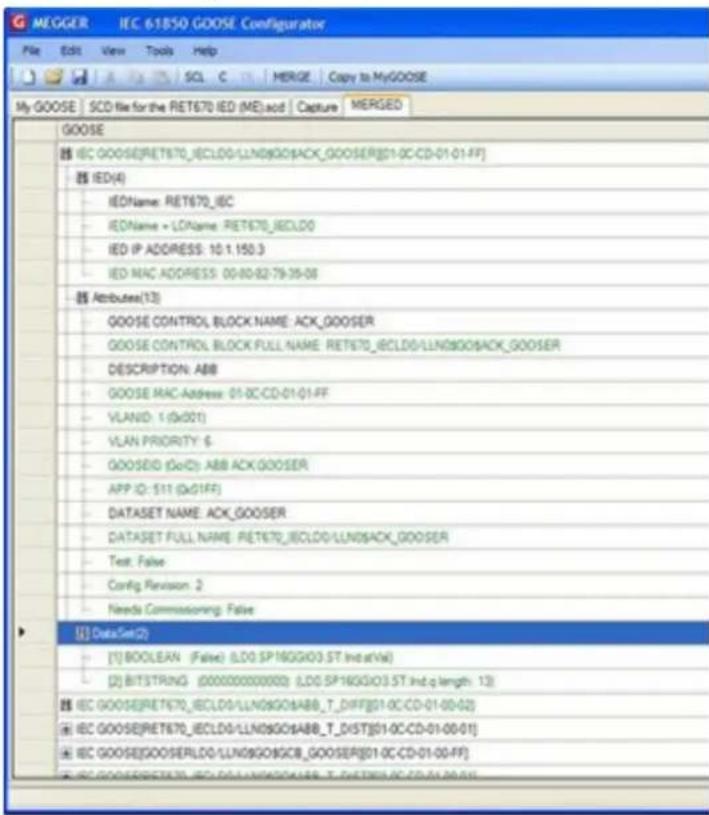Select the [2] BITSTRING dataset entry
This screenshot has width=709, height=815.
[383, 681]
